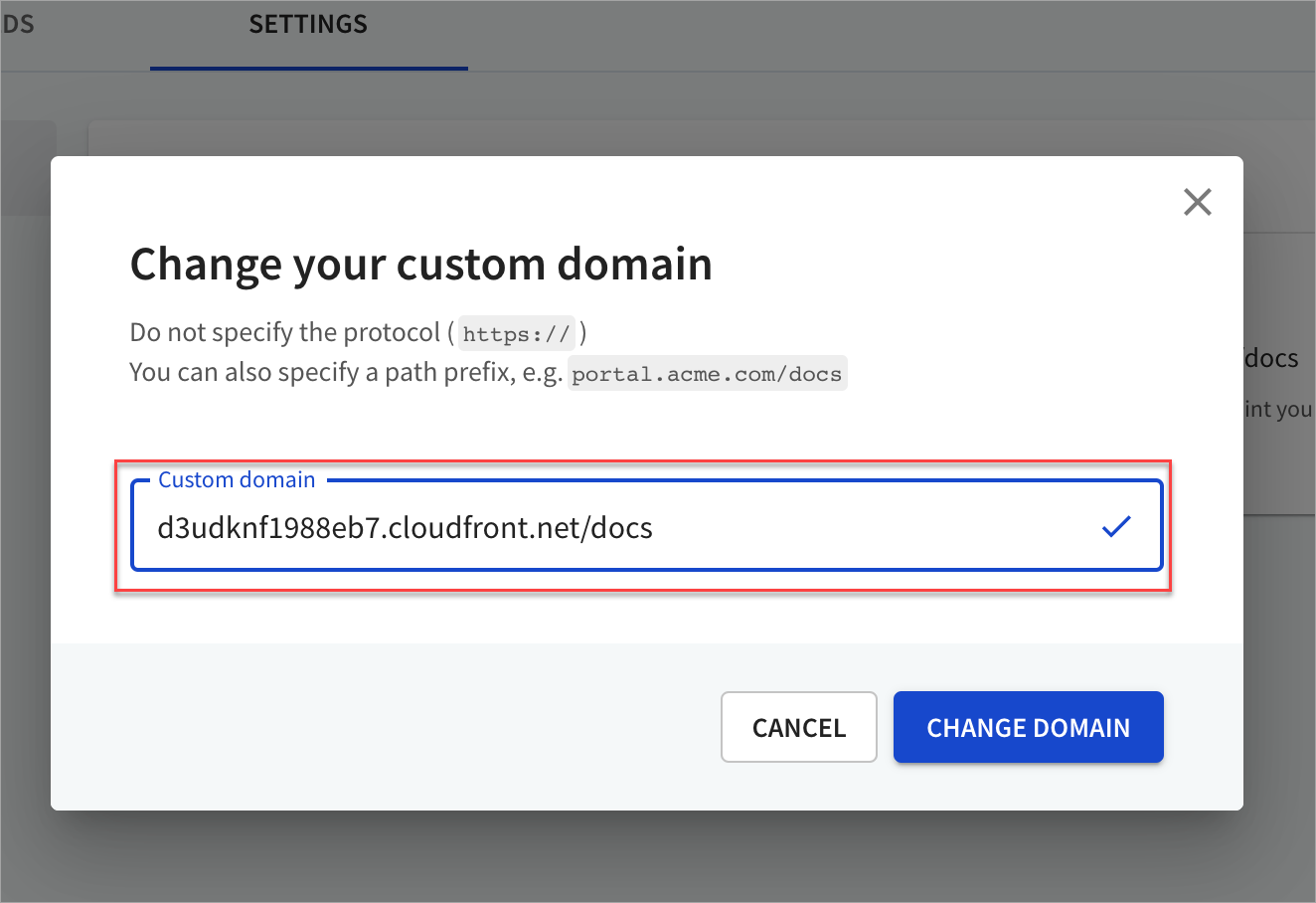
Task: Click the 'Change your custom domain' heading
Action: pos(421,265)
